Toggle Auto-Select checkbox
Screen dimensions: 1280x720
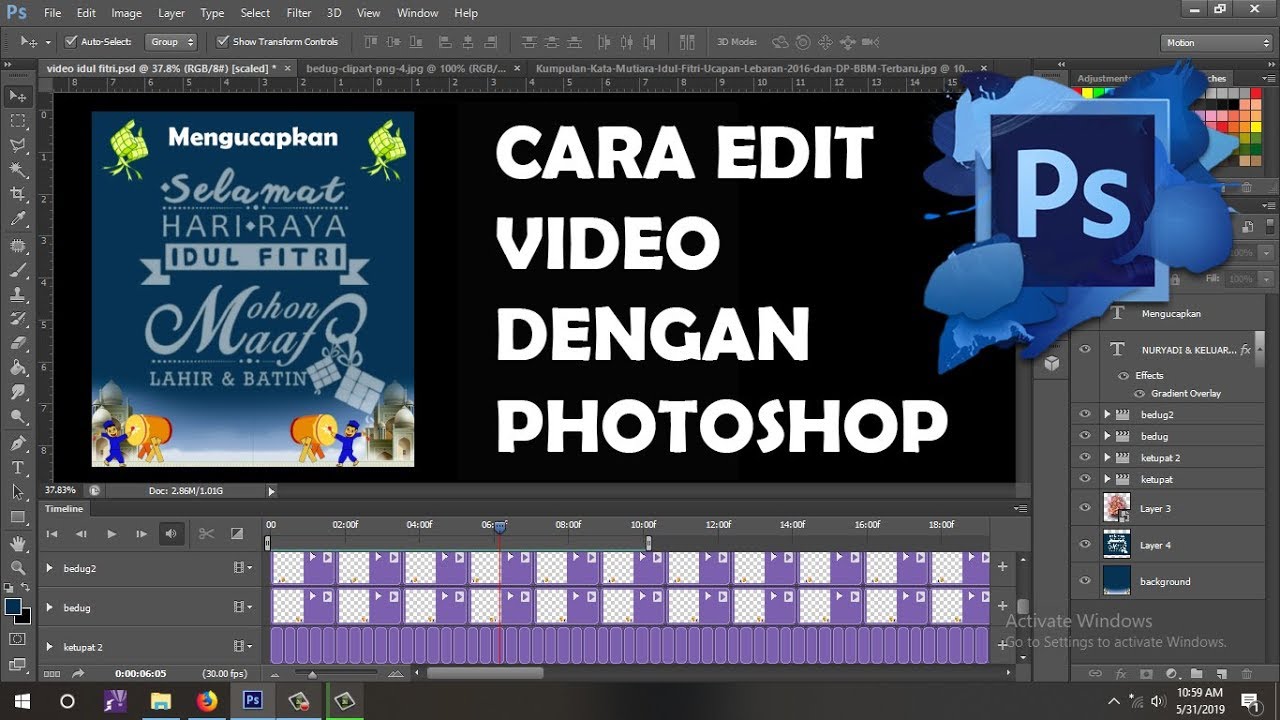[x=71, y=42]
